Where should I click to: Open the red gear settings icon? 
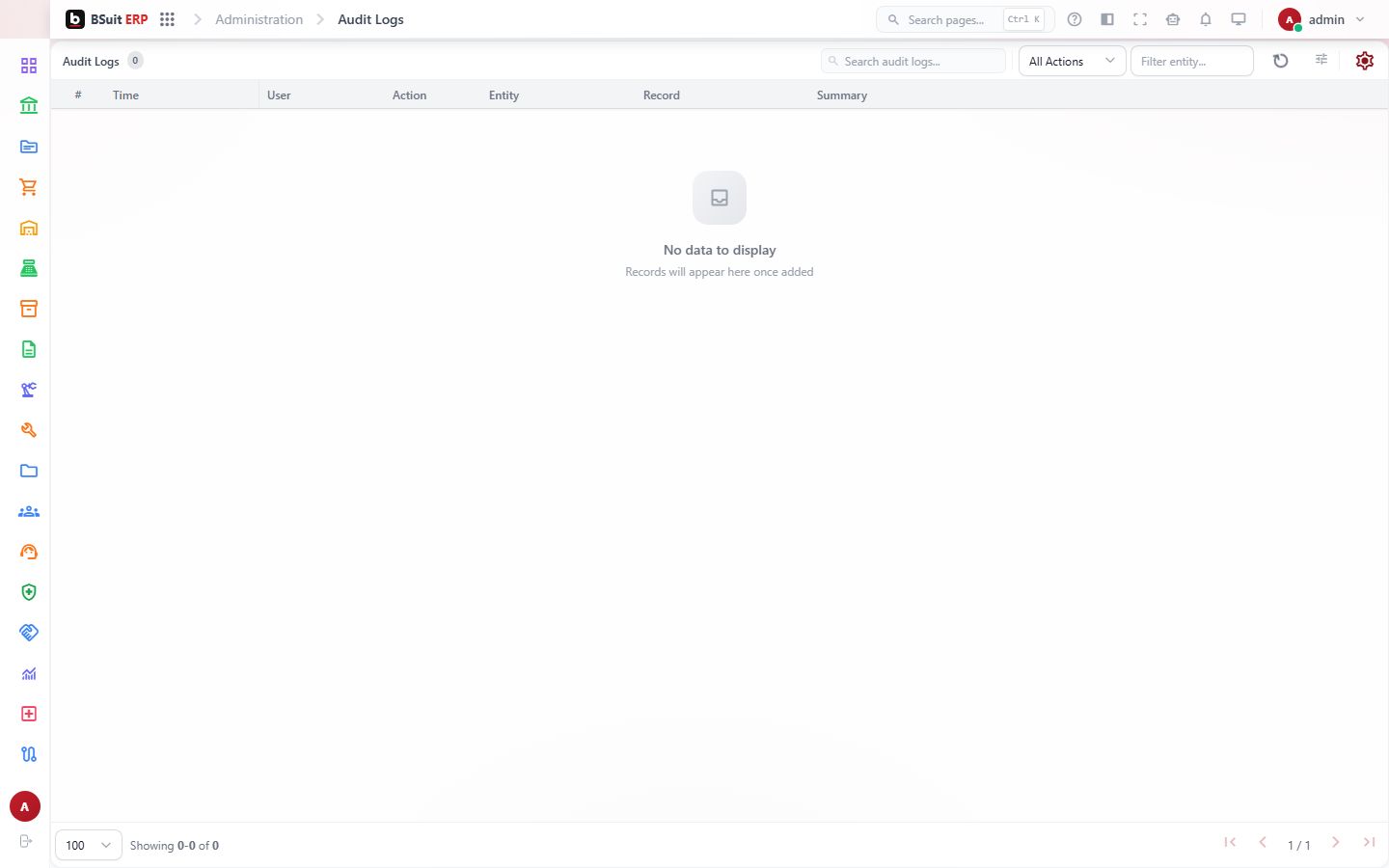[x=1364, y=61]
